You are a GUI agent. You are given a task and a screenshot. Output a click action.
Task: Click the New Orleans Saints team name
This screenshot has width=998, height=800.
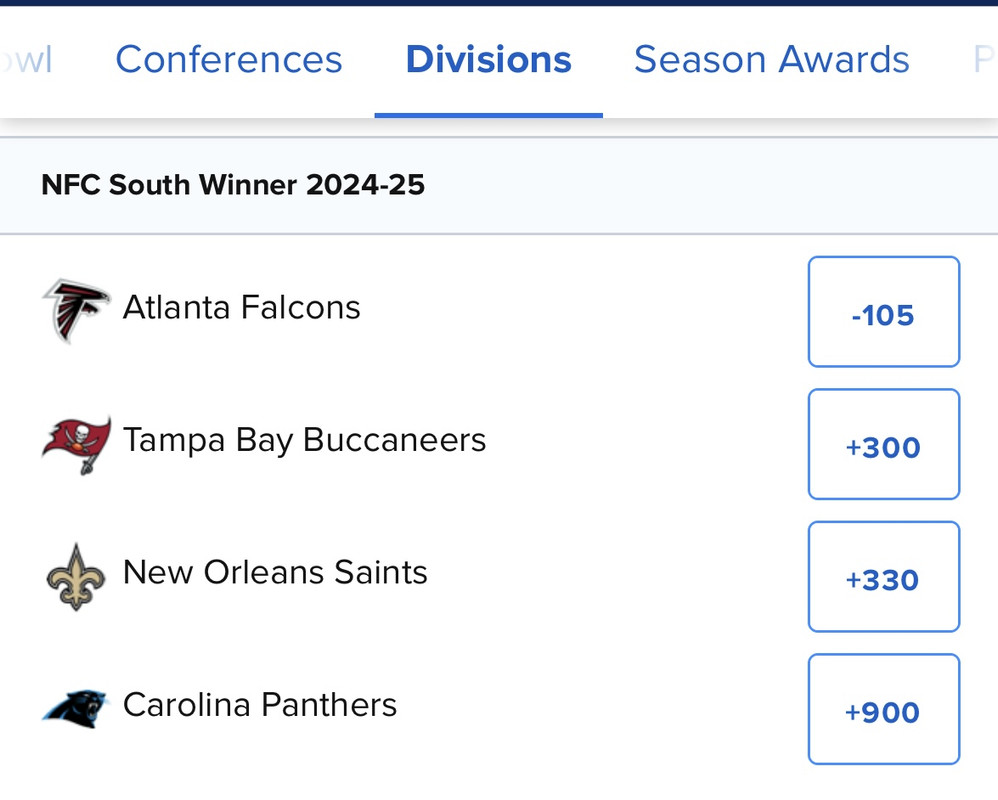(x=275, y=572)
